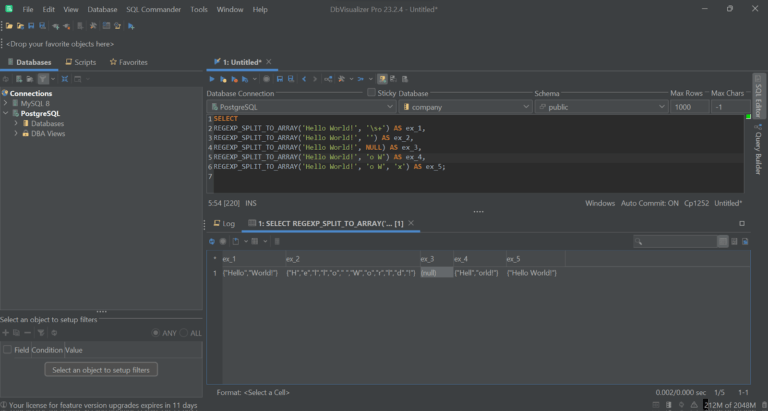Check the filter table header checkbox

tap(7, 350)
